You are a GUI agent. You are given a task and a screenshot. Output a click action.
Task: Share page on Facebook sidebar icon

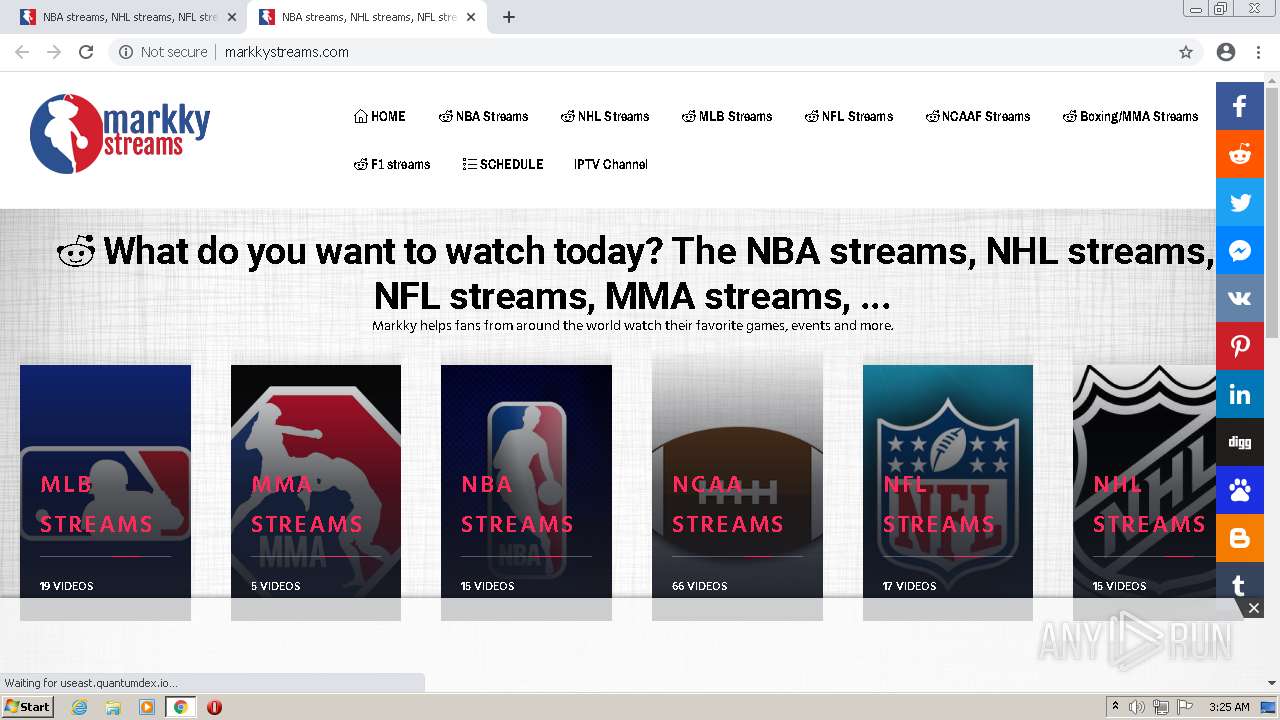tap(1240, 106)
